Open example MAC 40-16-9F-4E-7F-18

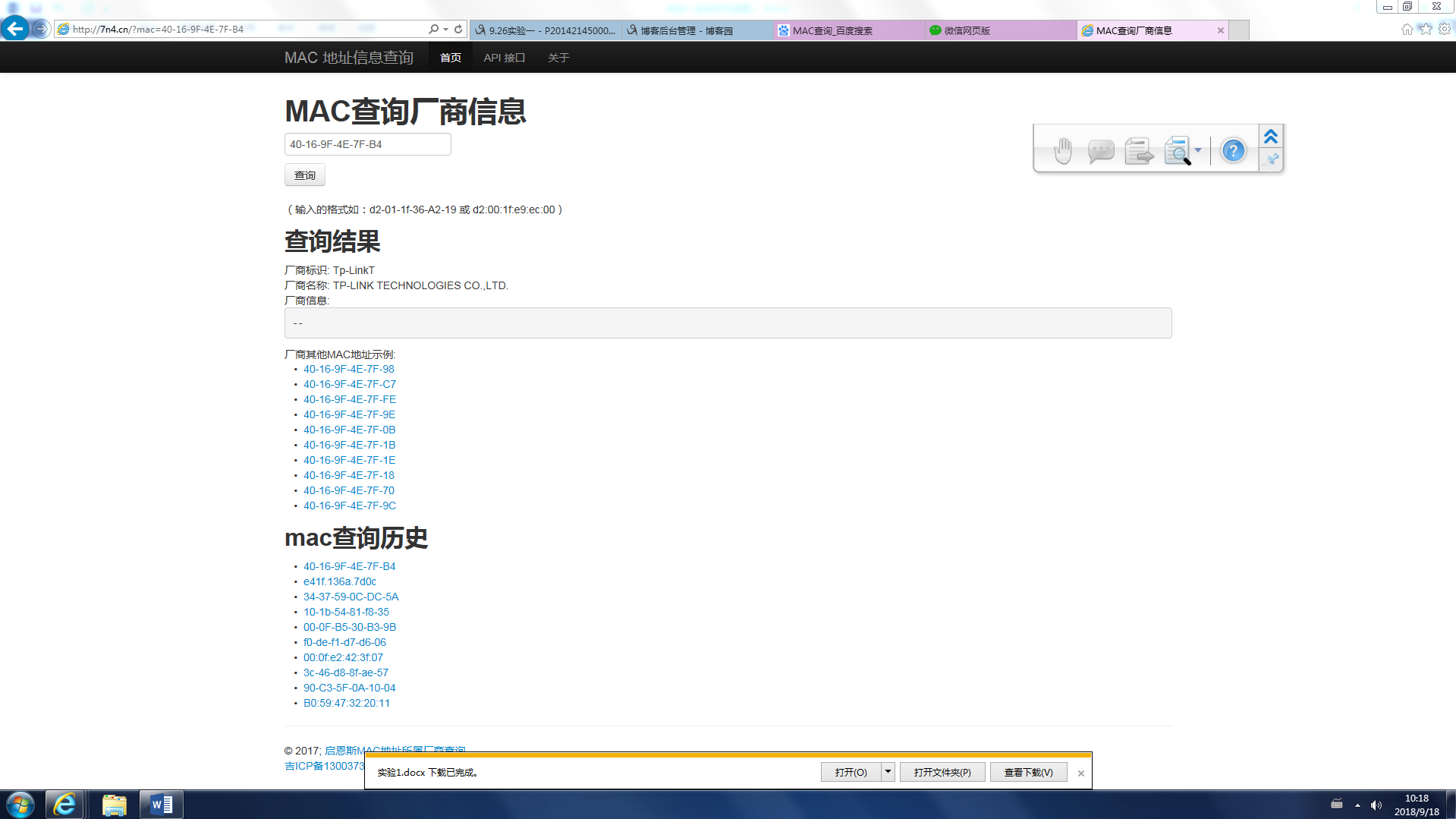point(349,476)
